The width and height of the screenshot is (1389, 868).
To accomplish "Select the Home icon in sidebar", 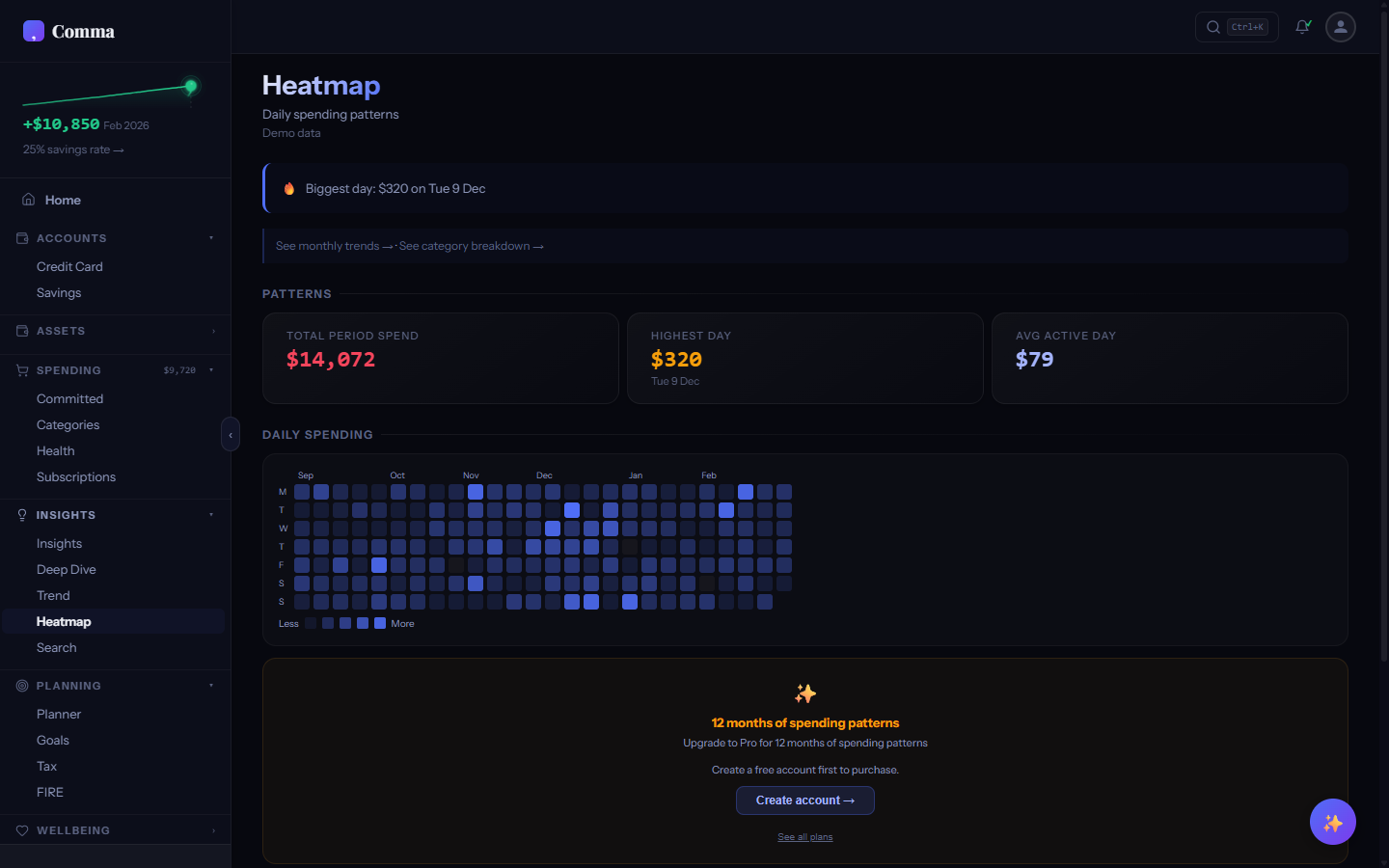I will pos(29,200).
